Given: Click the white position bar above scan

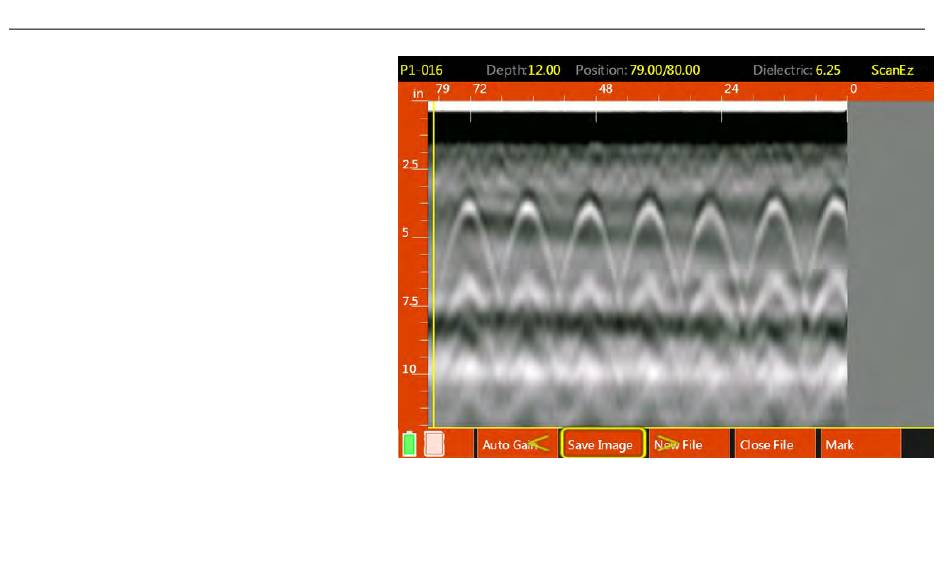Looking at the screenshot, I should (x=640, y=105).
